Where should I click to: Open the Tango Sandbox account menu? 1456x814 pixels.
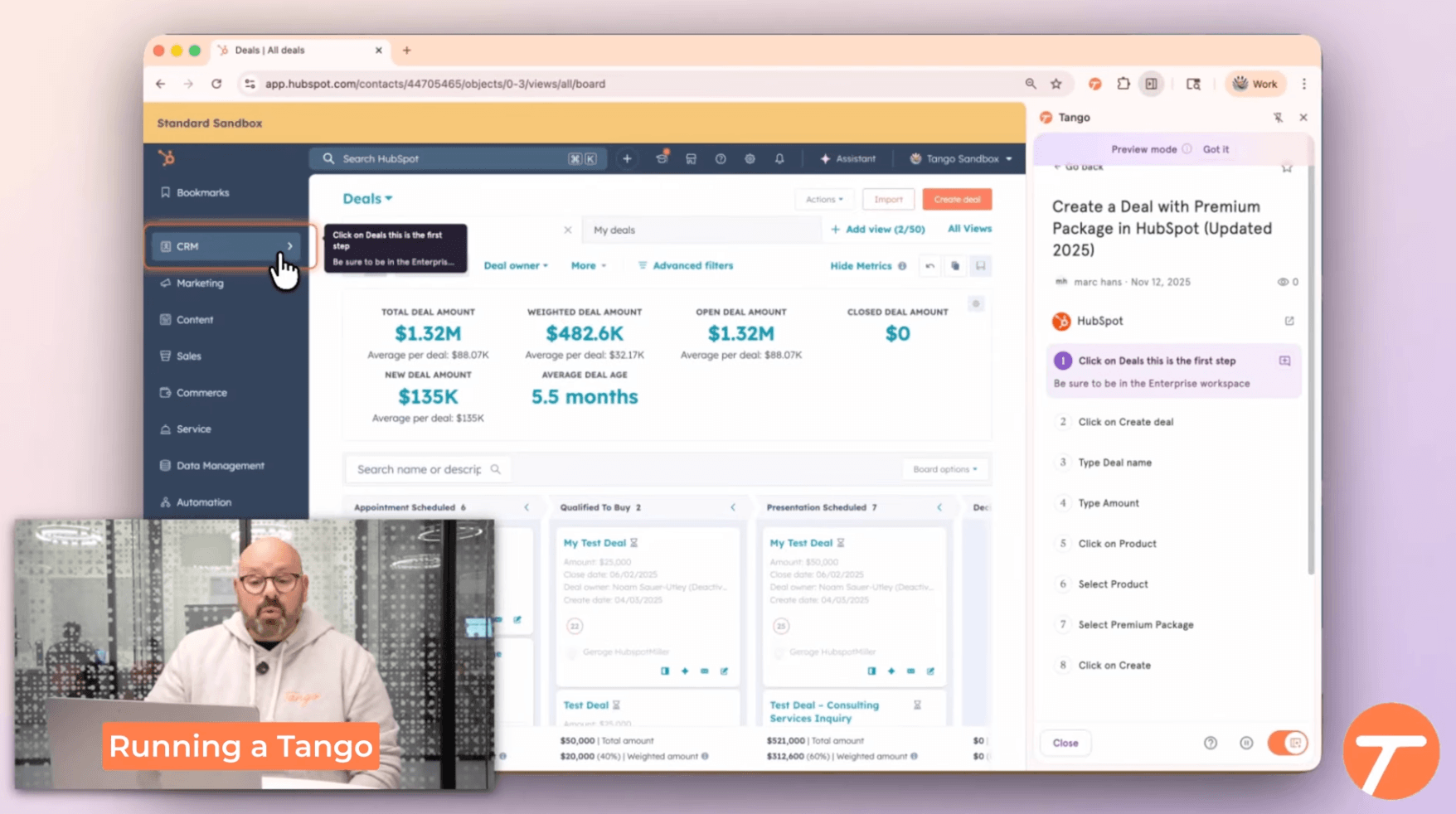pyautogui.click(x=961, y=158)
